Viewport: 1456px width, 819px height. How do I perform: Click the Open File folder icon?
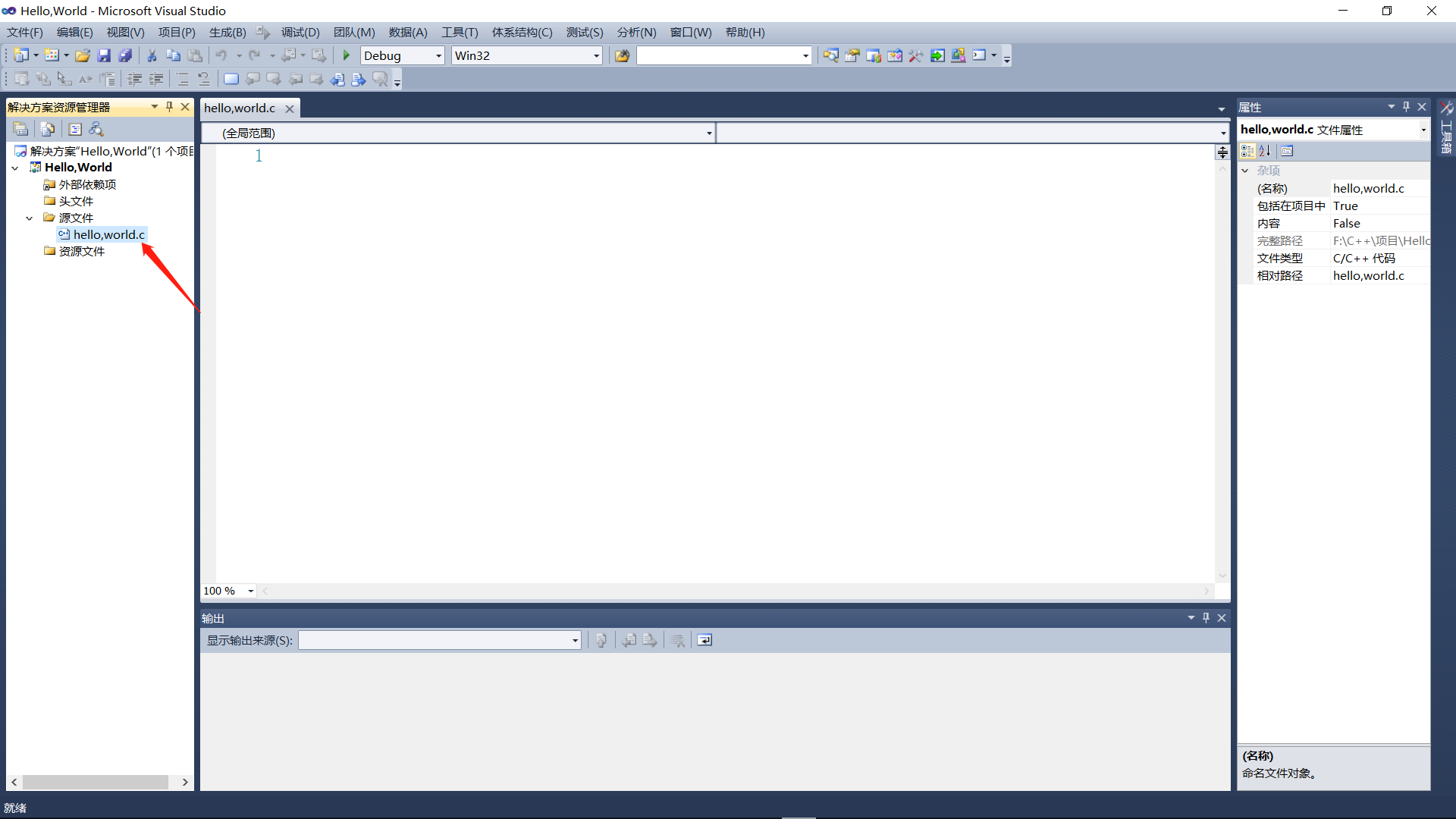tap(83, 55)
